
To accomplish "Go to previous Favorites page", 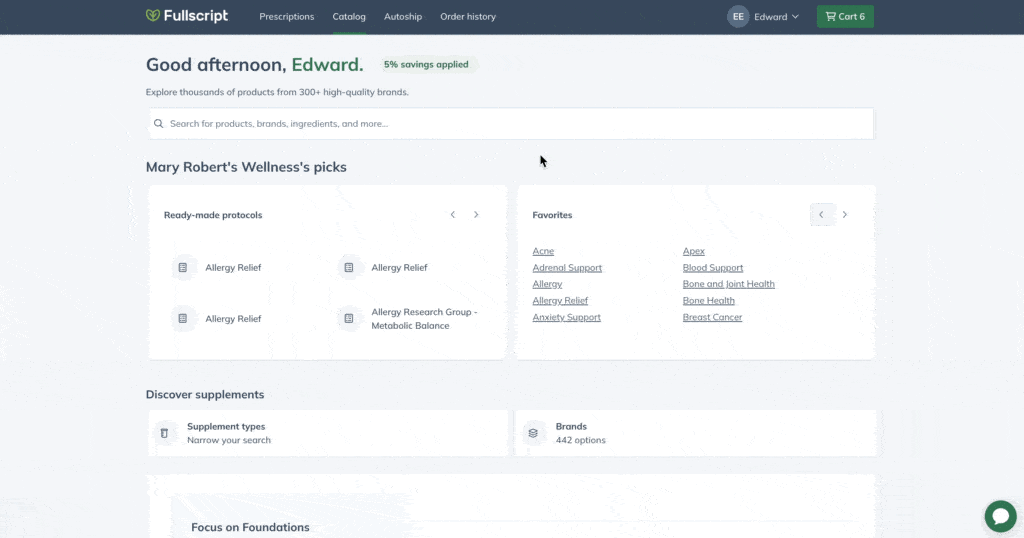I will pyautogui.click(x=821, y=215).
